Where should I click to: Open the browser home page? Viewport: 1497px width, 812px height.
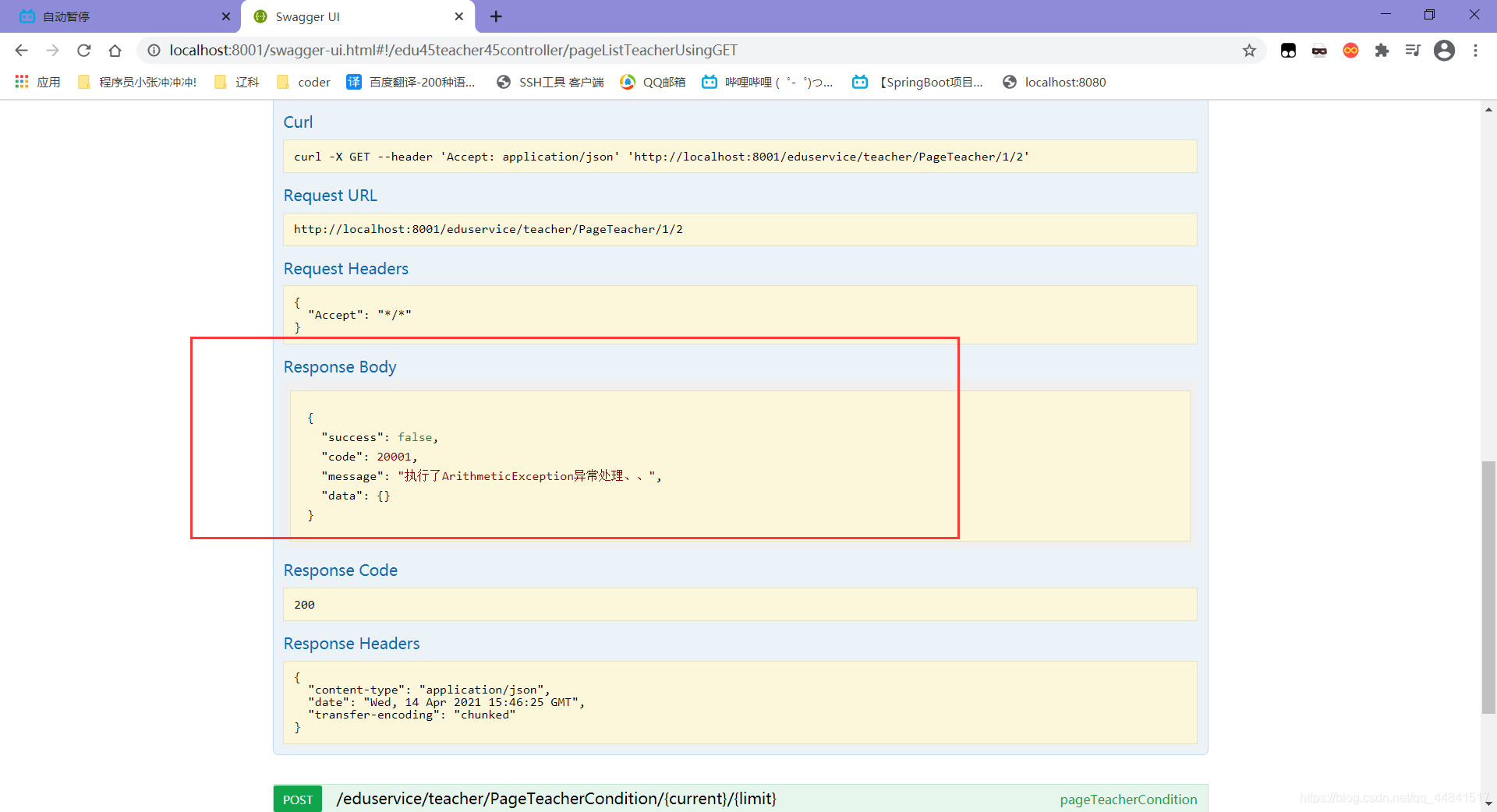[115, 51]
